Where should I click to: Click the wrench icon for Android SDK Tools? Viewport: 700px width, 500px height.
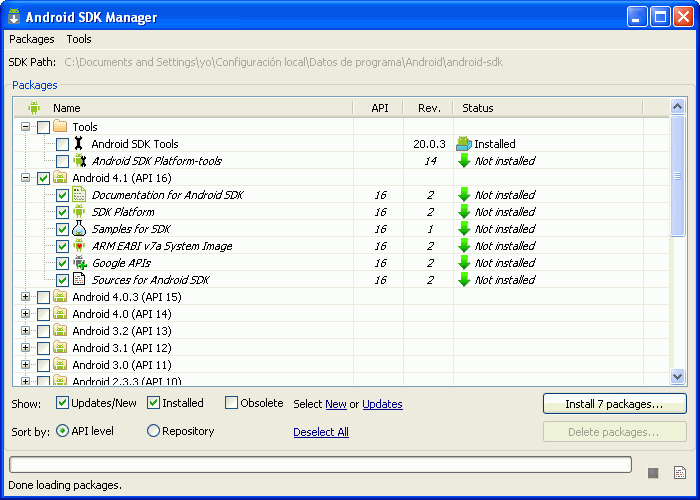[79, 143]
